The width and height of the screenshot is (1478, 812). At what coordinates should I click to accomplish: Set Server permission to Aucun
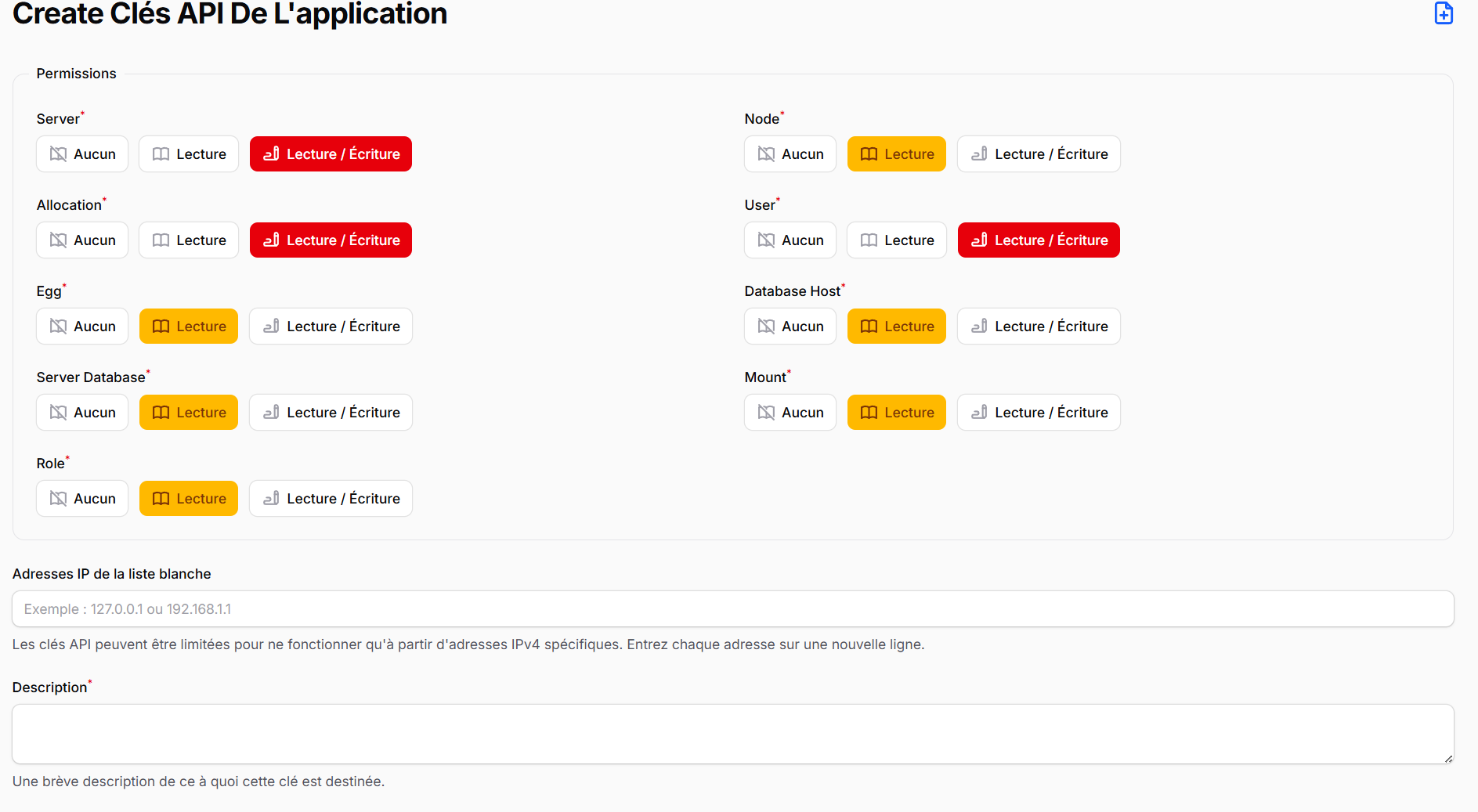(81, 153)
